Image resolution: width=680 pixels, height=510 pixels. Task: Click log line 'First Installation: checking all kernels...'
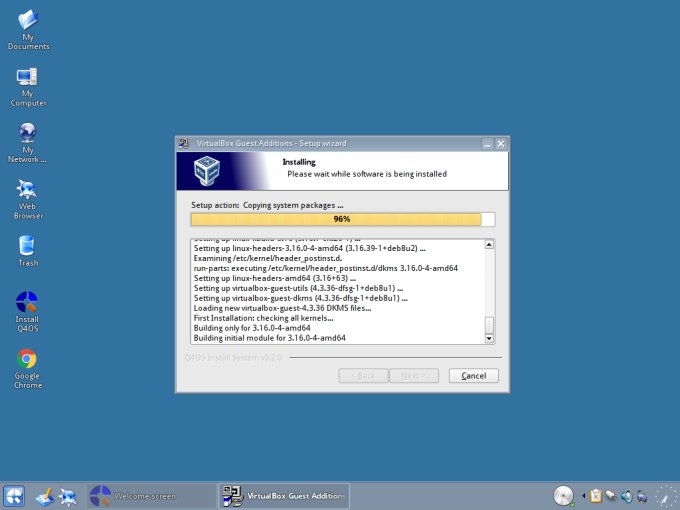263,318
